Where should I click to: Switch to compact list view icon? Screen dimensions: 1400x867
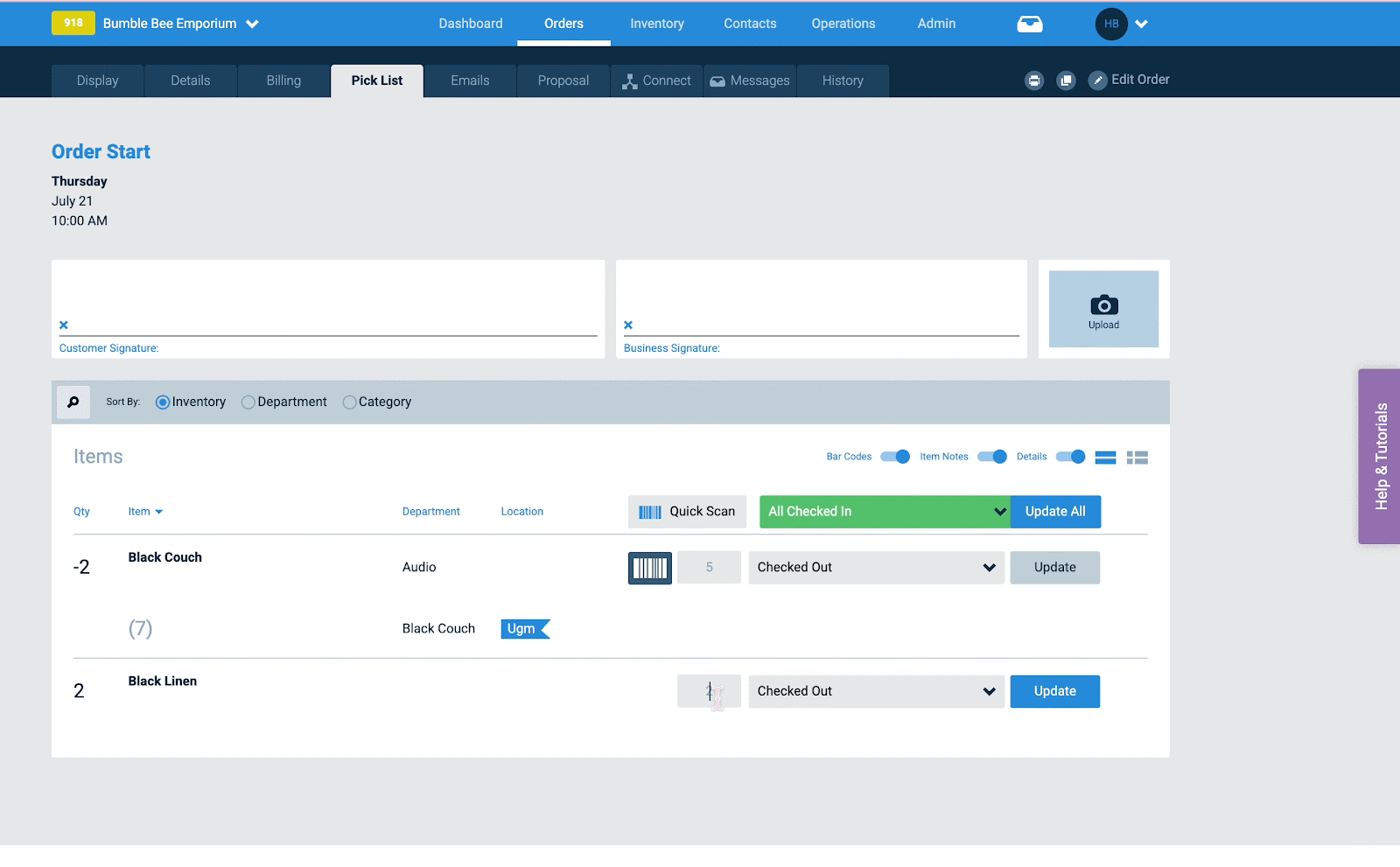pyautogui.click(x=1105, y=458)
